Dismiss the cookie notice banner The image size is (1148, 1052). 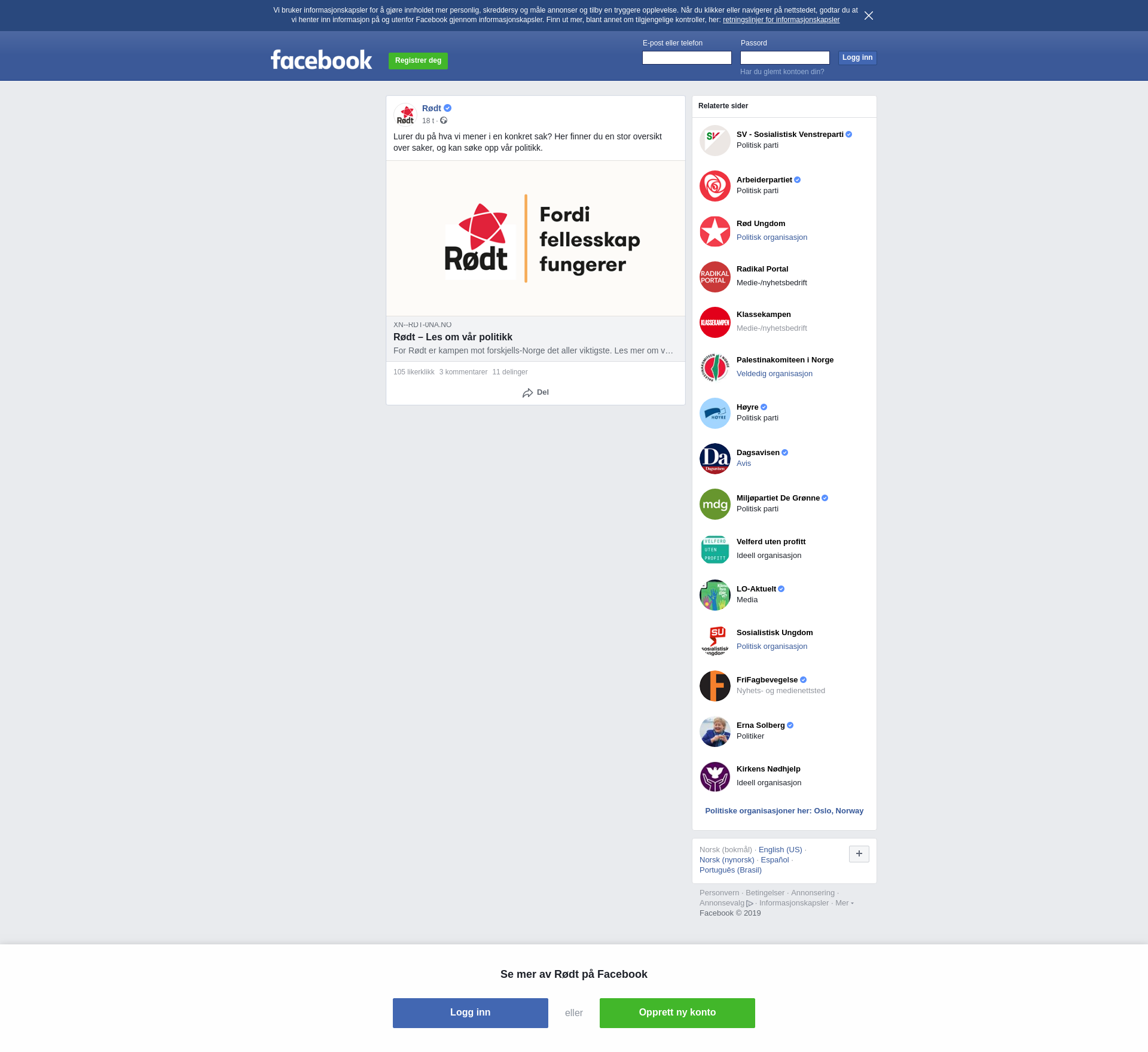(x=869, y=16)
